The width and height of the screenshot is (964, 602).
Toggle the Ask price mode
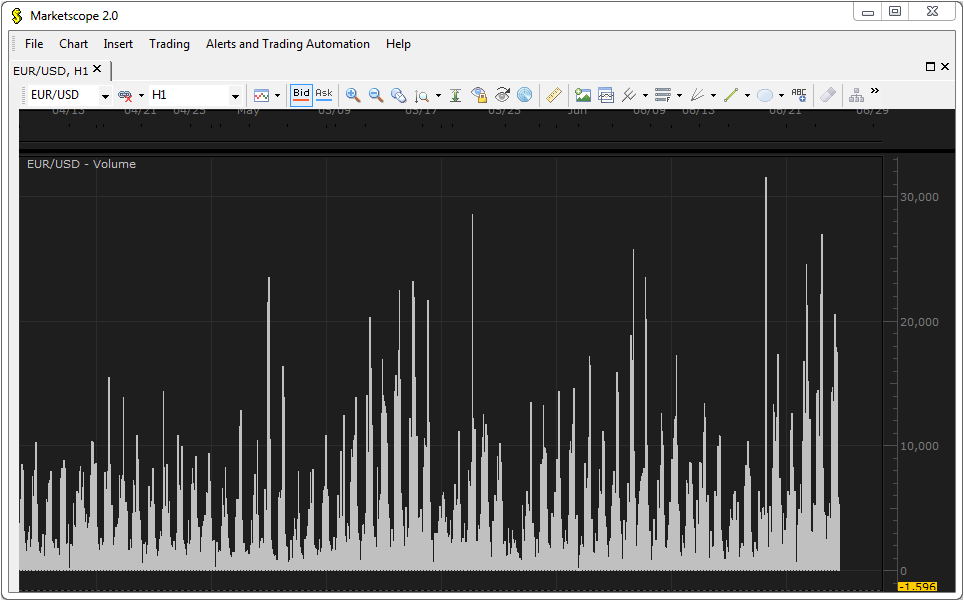click(x=324, y=95)
